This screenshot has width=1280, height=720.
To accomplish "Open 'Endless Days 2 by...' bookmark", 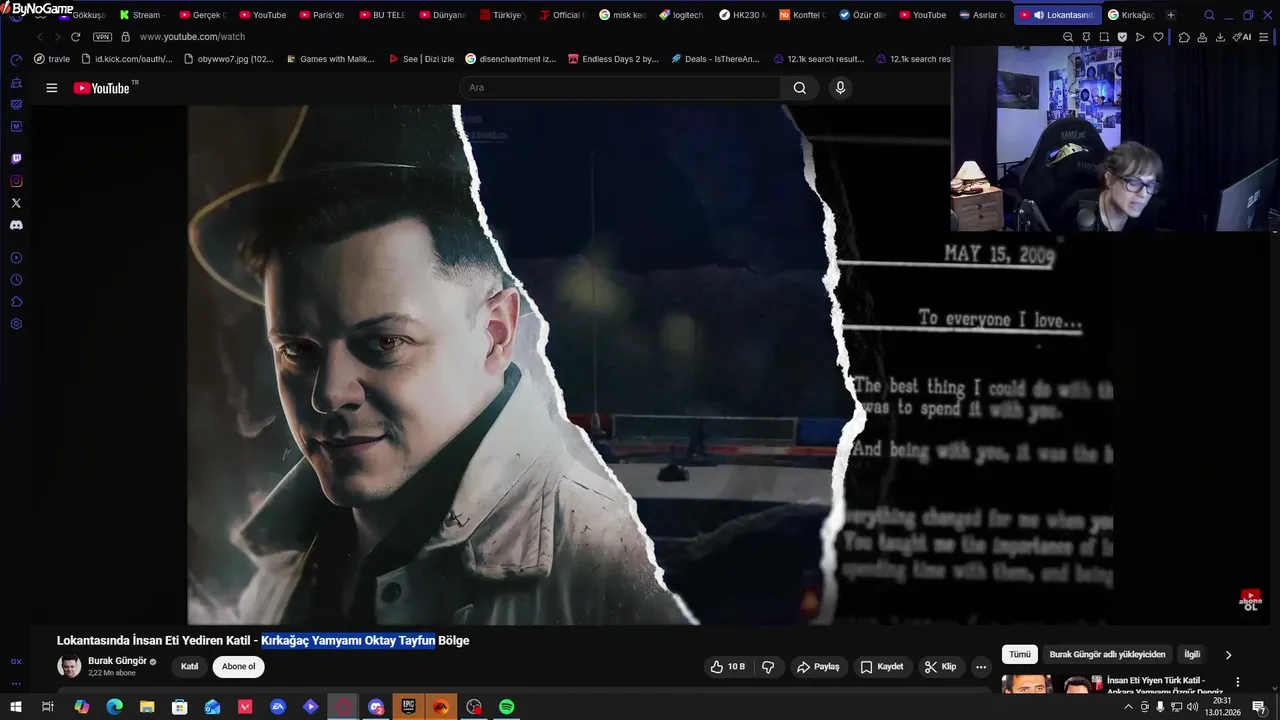I will tap(611, 59).
